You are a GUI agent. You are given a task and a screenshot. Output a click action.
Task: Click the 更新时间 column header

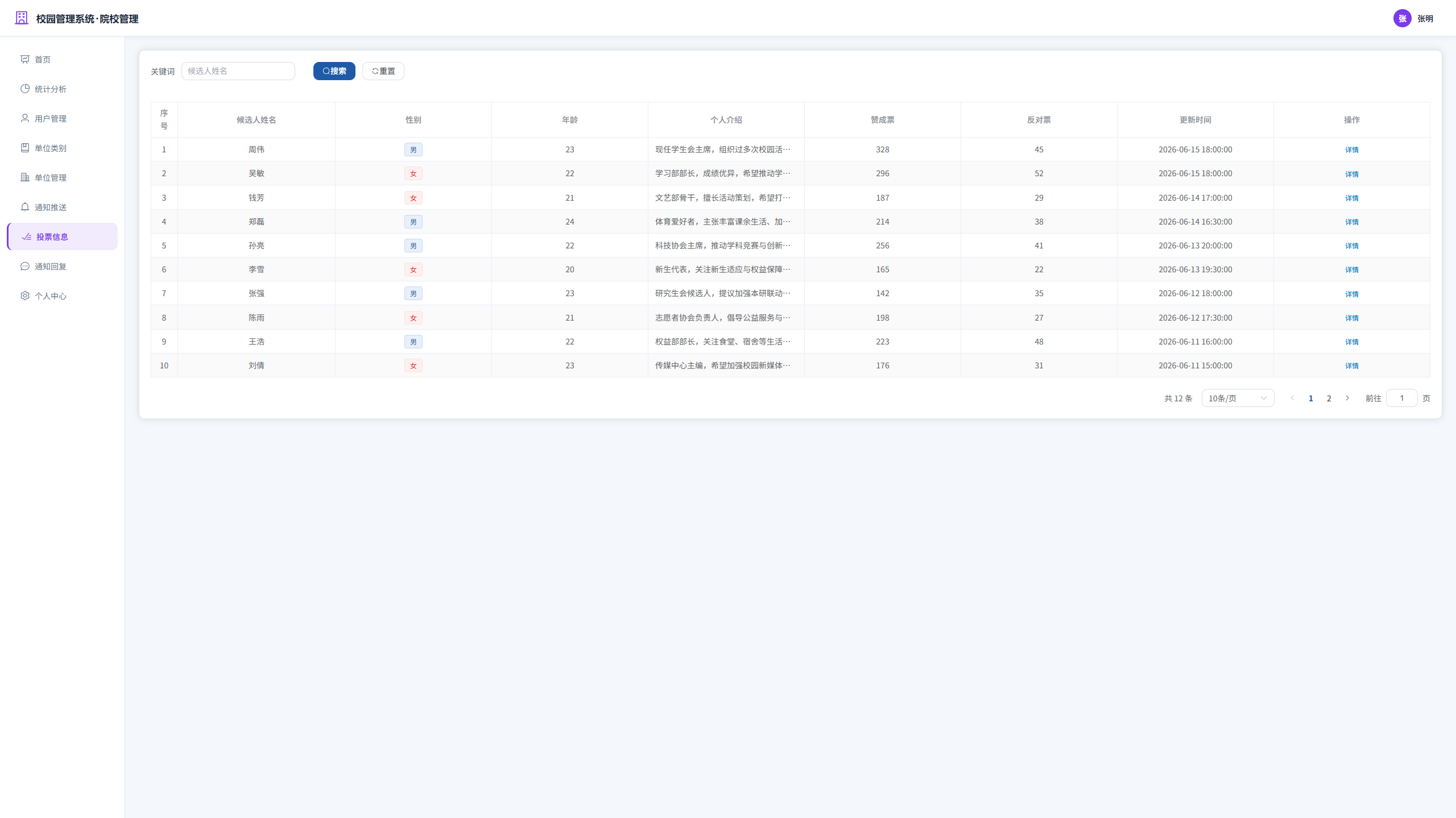(1196, 120)
